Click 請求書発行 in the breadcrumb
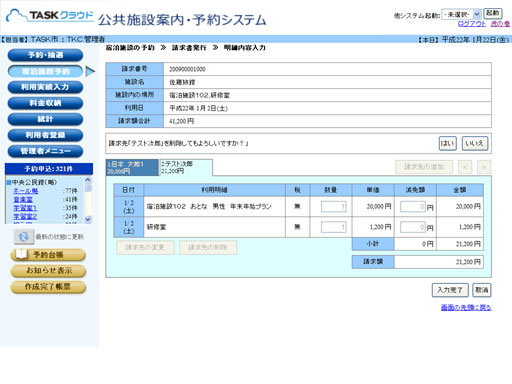This screenshot has width=512, height=384. [189, 48]
